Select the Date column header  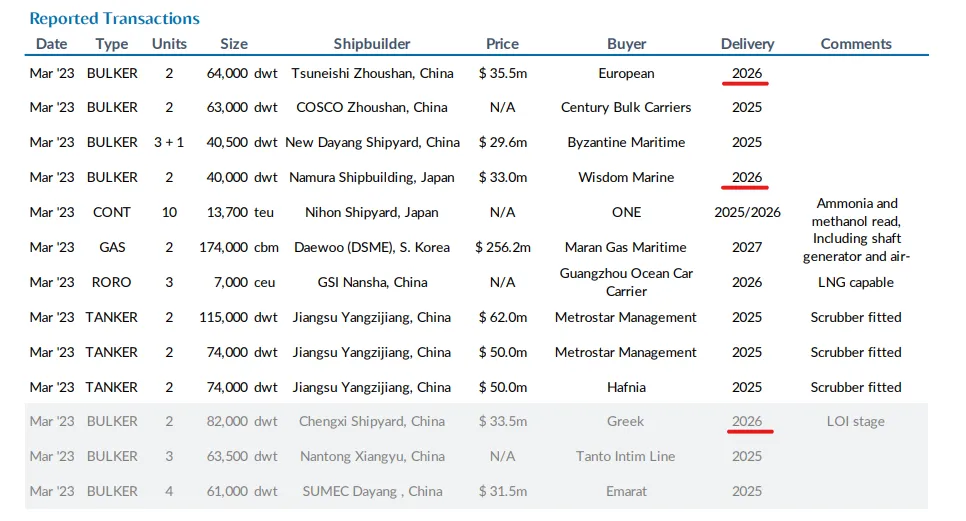pos(52,44)
